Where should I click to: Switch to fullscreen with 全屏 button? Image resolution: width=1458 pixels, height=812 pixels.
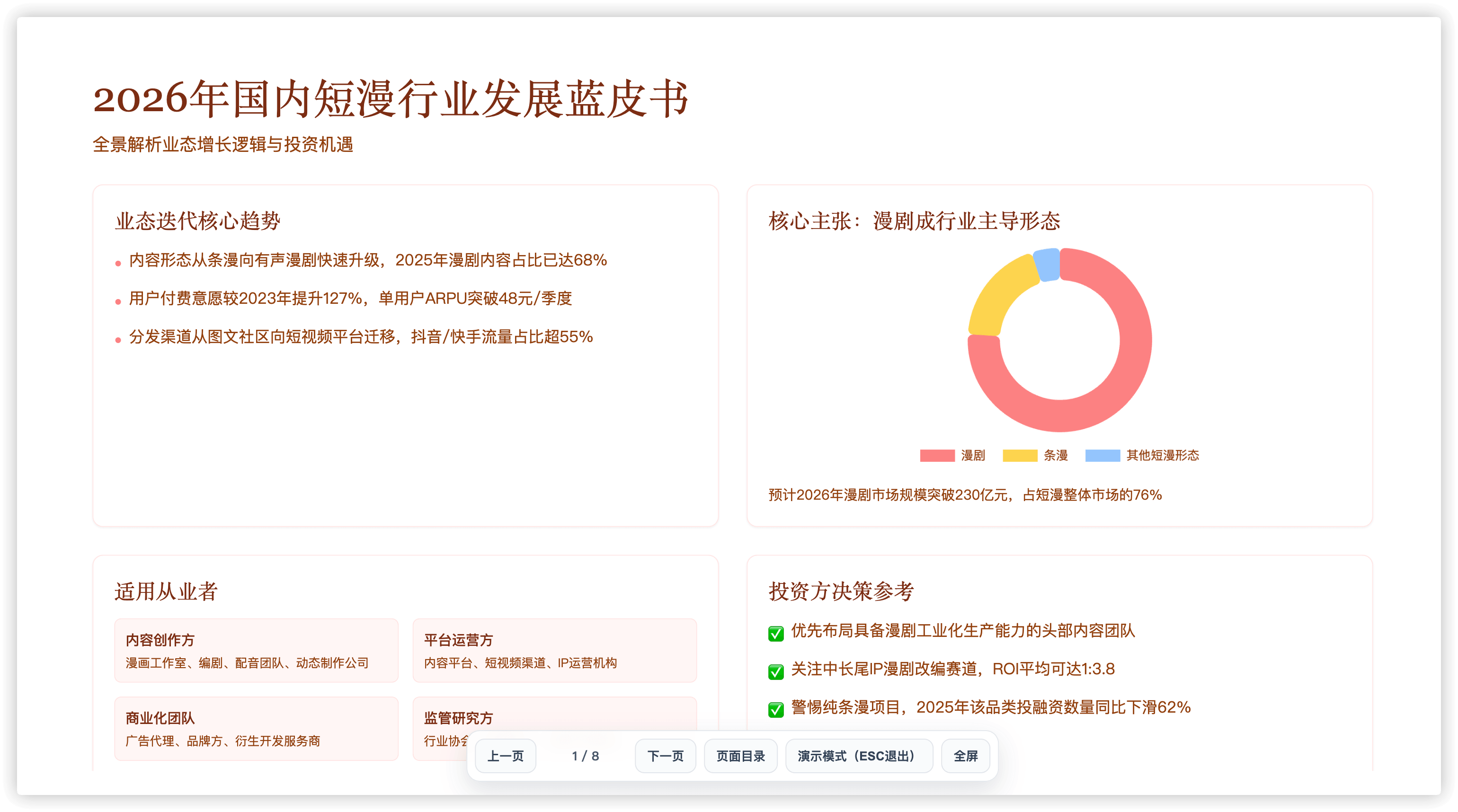pyautogui.click(x=965, y=756)
